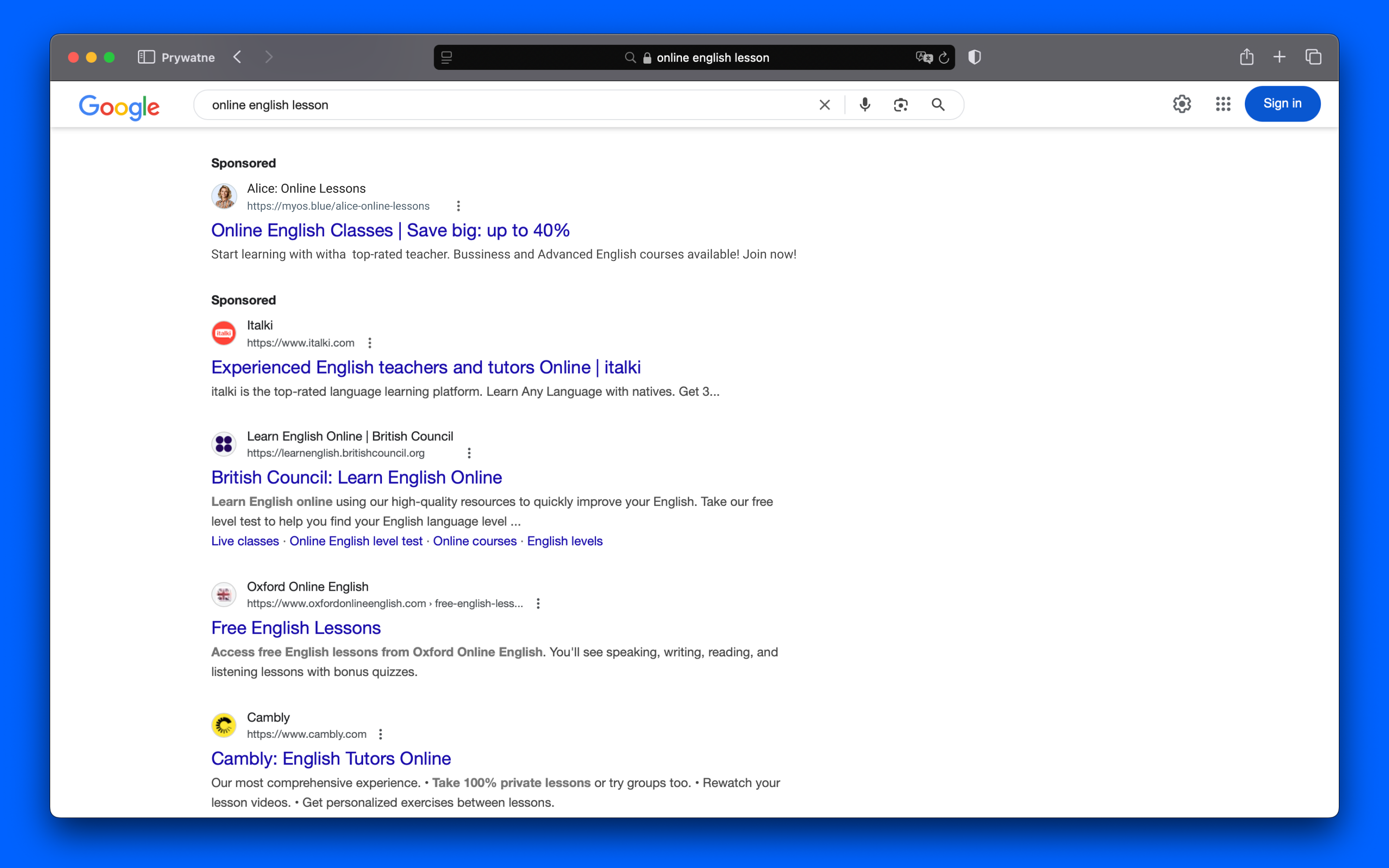The height and width of the screenshot is (868, 1389).
Task: Search by image with the camera icon
Action: pyautogui.click(x=900, y=105)
